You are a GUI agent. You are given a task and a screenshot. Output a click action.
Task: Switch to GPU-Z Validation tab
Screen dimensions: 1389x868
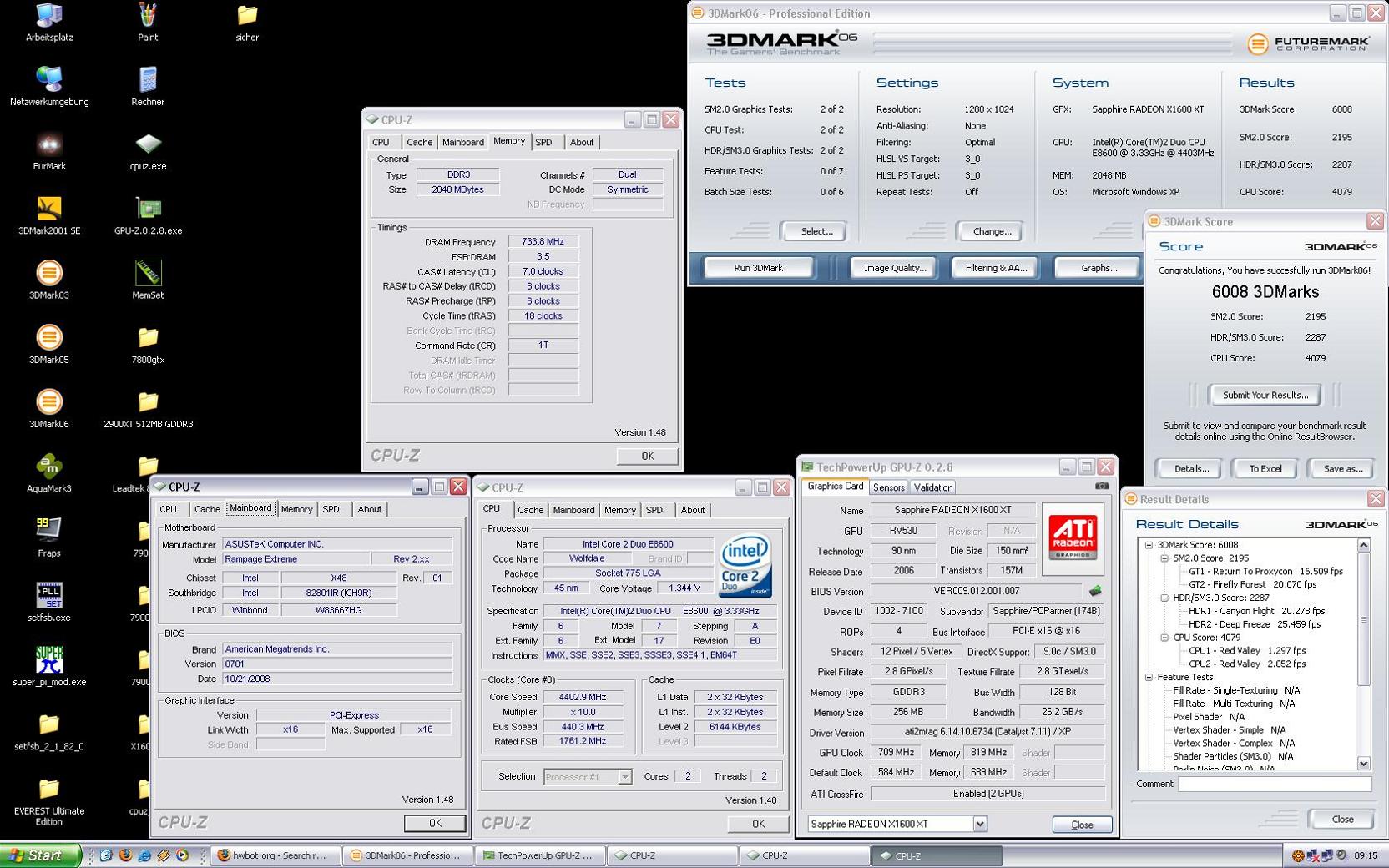tap(932, 487)
